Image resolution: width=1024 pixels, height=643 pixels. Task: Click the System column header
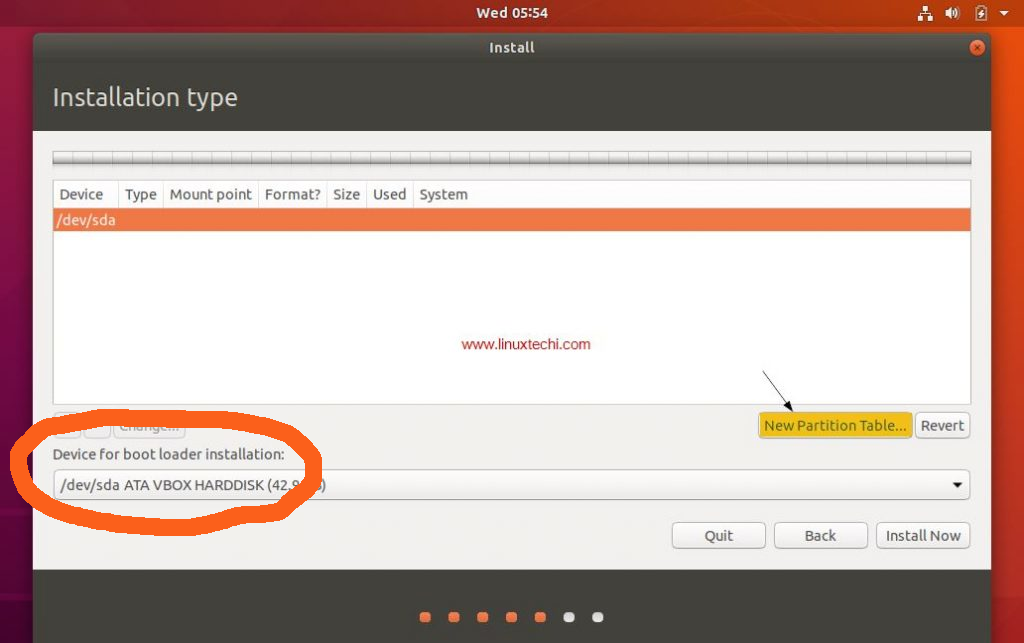tap(443, 194)
